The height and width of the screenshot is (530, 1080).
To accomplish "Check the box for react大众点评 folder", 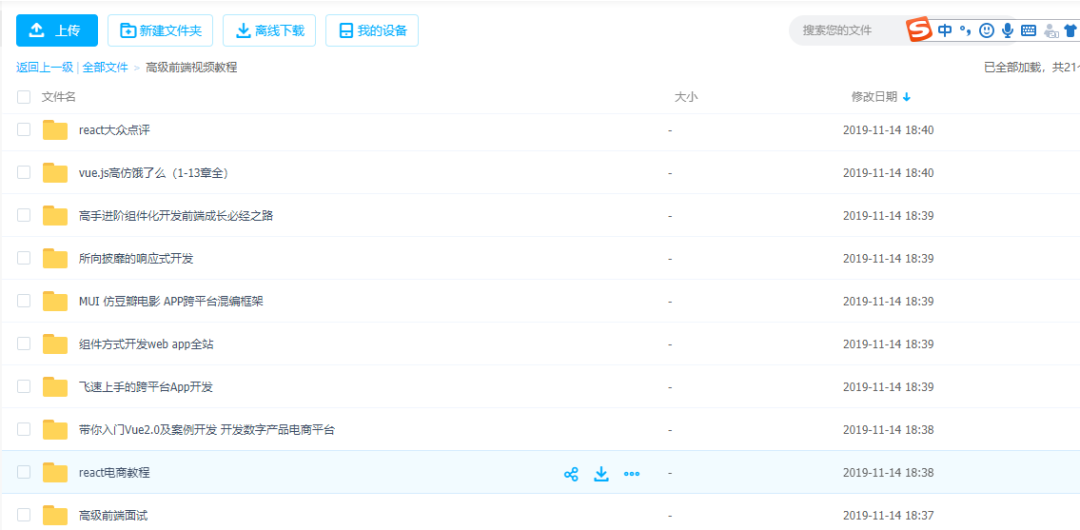I will 24,130.
